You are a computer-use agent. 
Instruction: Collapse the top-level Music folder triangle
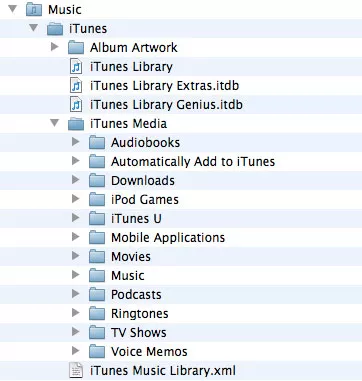pyautogui.click(x=13, y=9)
